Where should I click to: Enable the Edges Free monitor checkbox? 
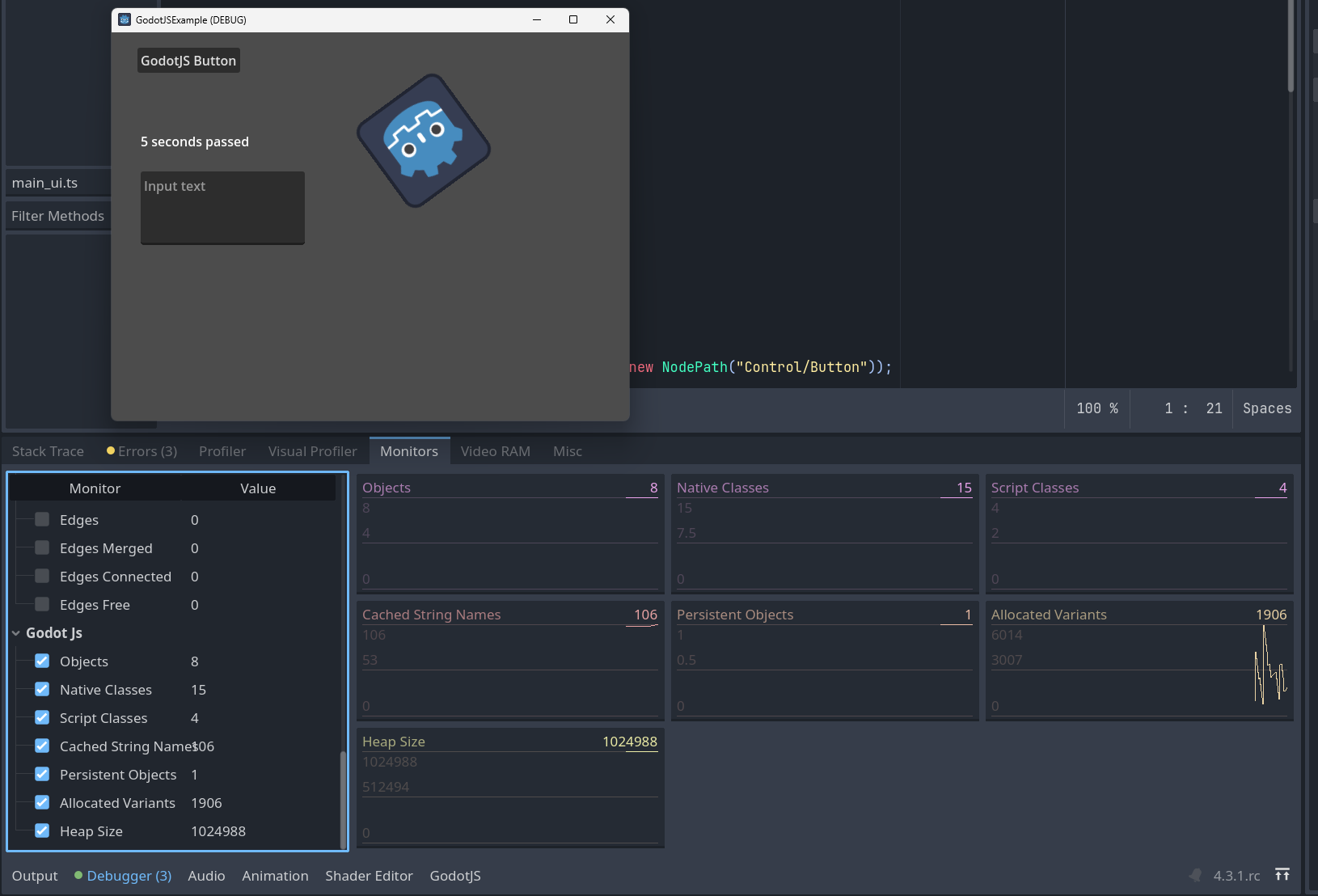pos(42,605)
